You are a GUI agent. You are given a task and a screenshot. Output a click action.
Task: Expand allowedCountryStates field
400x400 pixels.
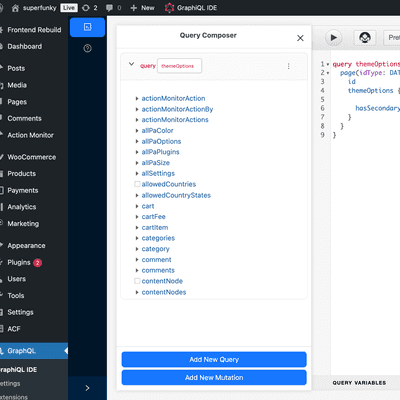tap(137, 195)
